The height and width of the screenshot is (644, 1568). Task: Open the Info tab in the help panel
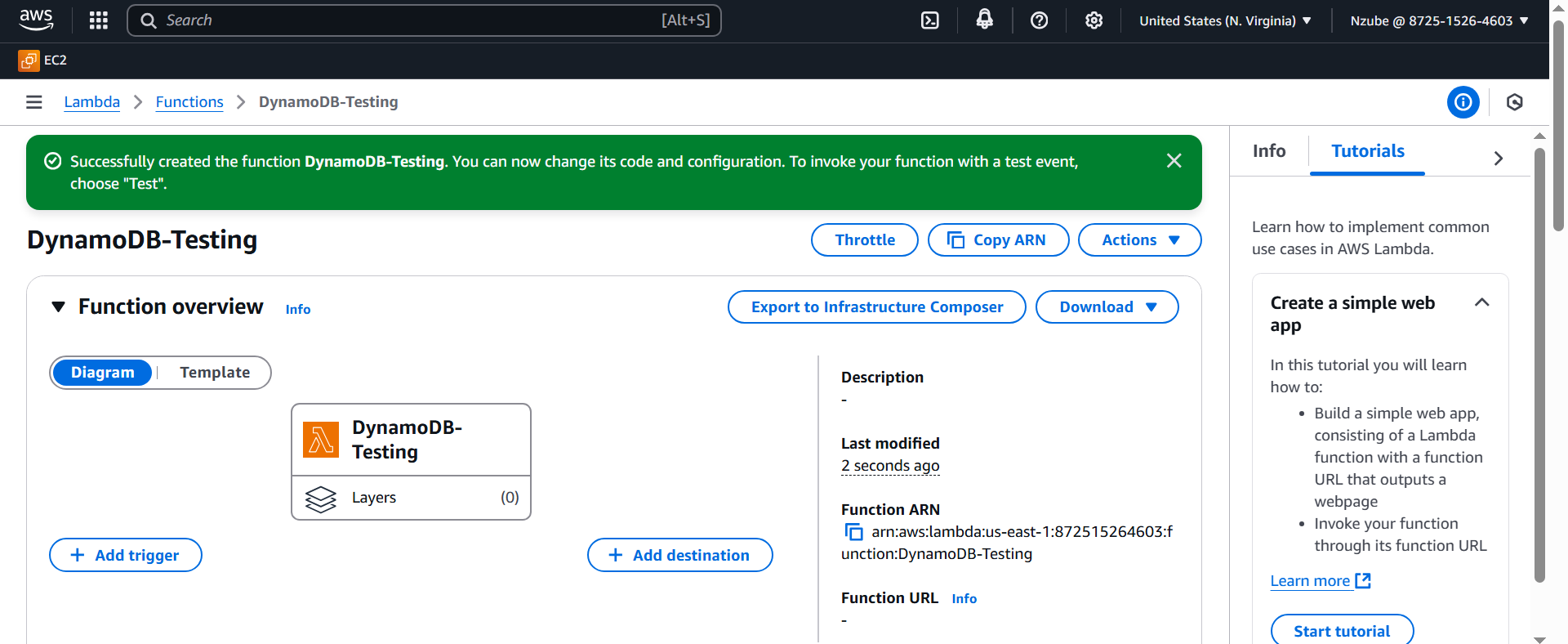[1269, 151]
